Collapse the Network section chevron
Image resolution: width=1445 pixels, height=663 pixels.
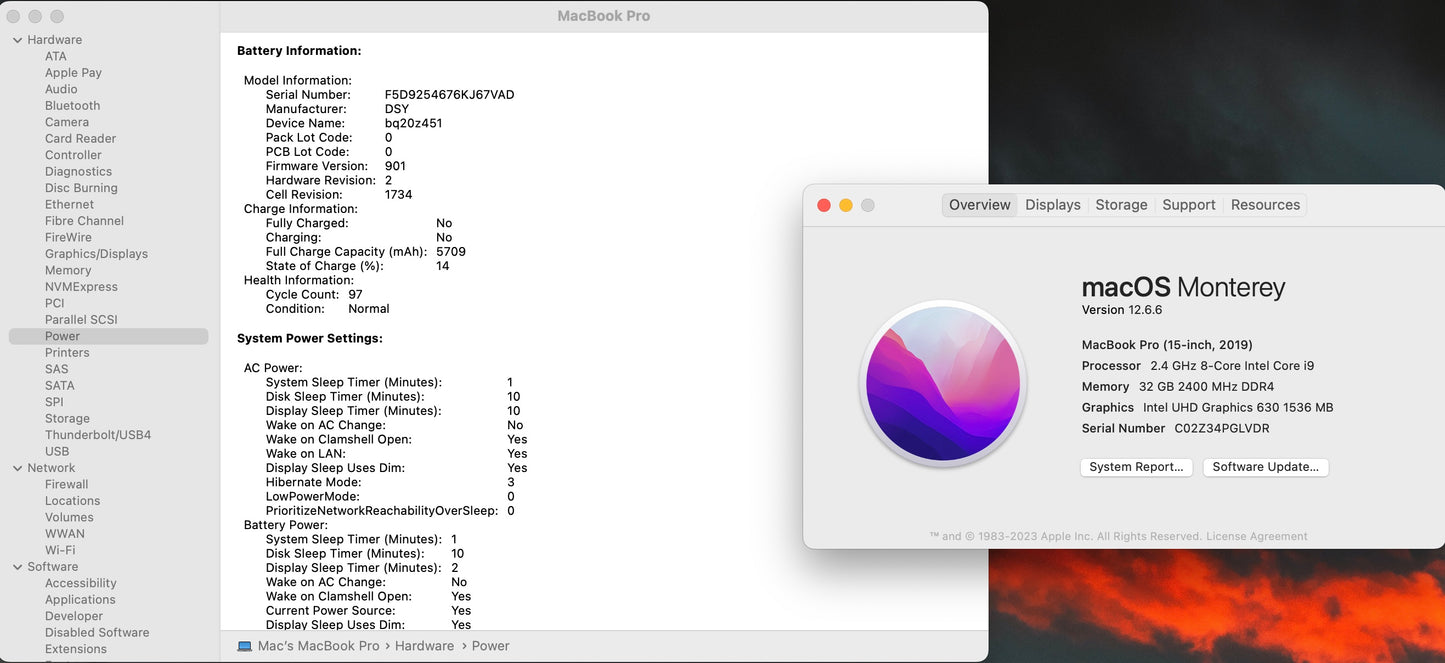17,468
